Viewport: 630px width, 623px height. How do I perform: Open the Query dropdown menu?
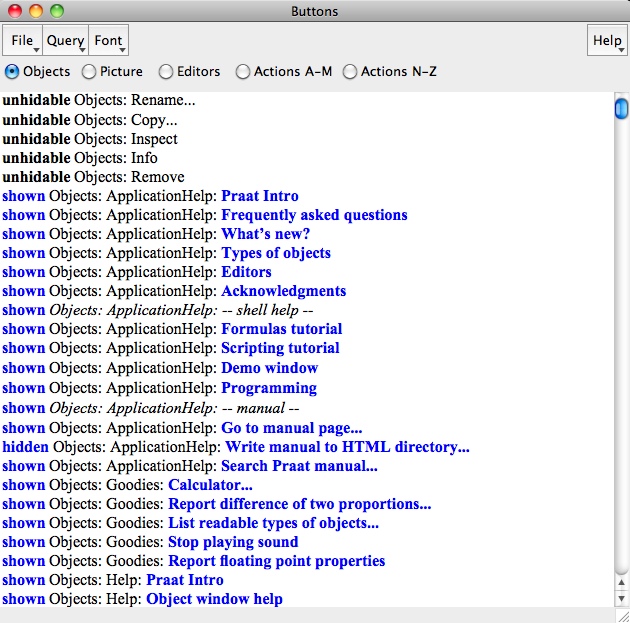pyautogui.click(x=66, y=41)
